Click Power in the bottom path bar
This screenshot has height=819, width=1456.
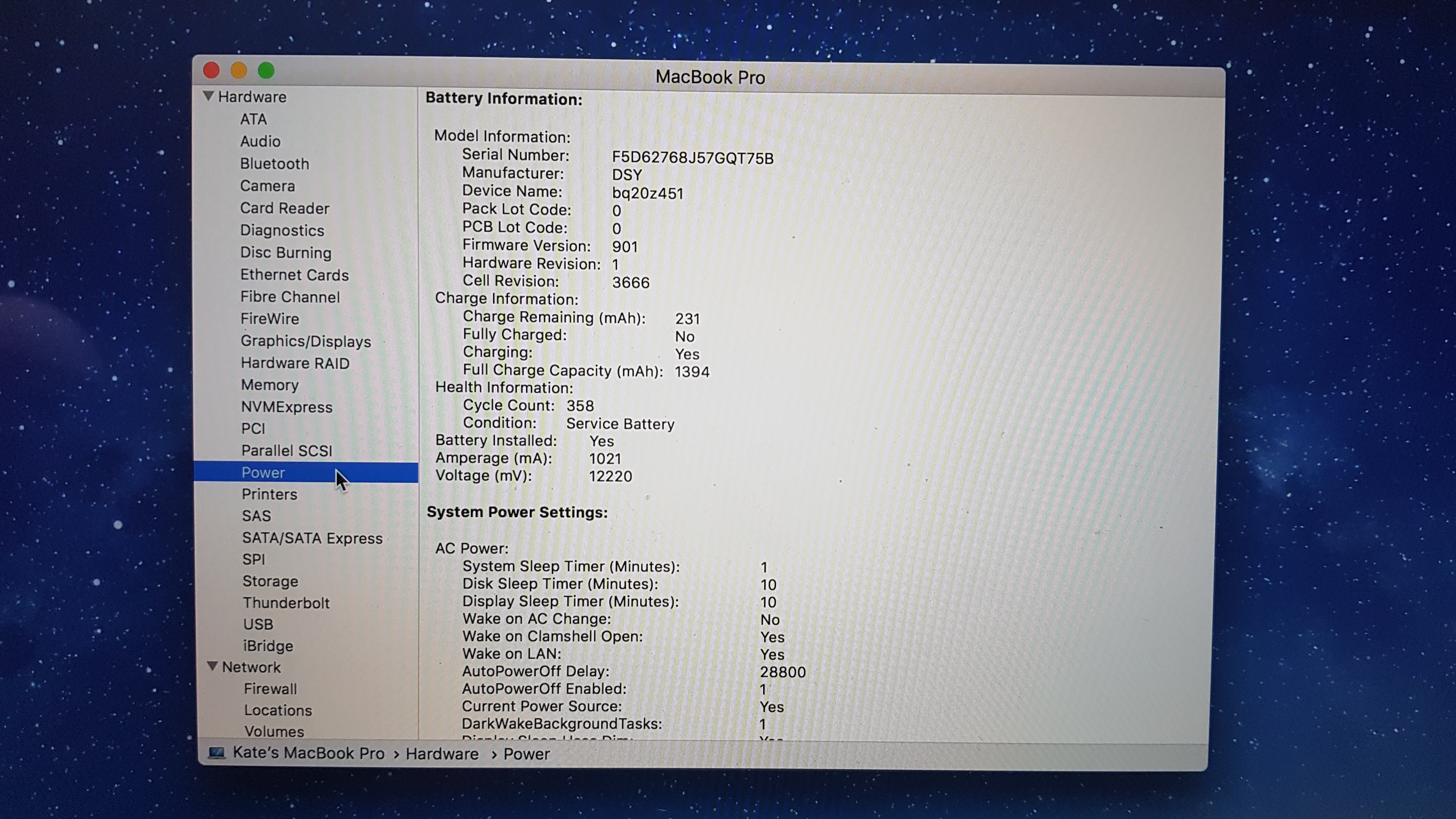pyautogui.click(x=526, y=754)
